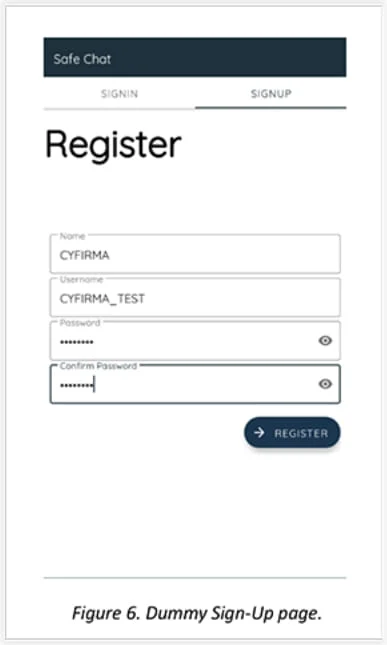
Task: Click the CYFIRMA_TEST username text
Action: (102, 299)
